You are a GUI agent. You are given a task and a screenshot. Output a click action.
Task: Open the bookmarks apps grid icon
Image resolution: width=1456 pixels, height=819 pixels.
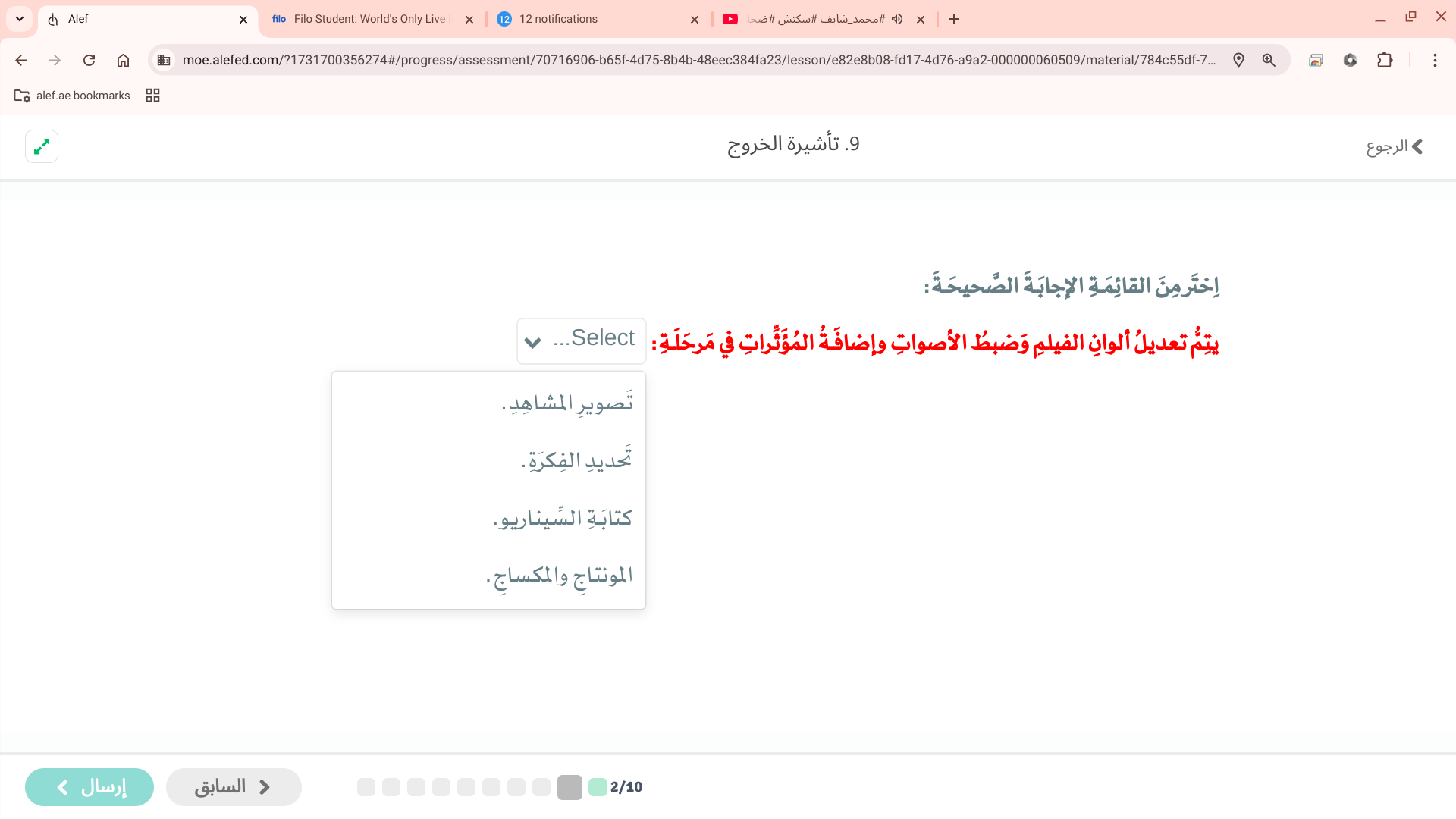152,96
